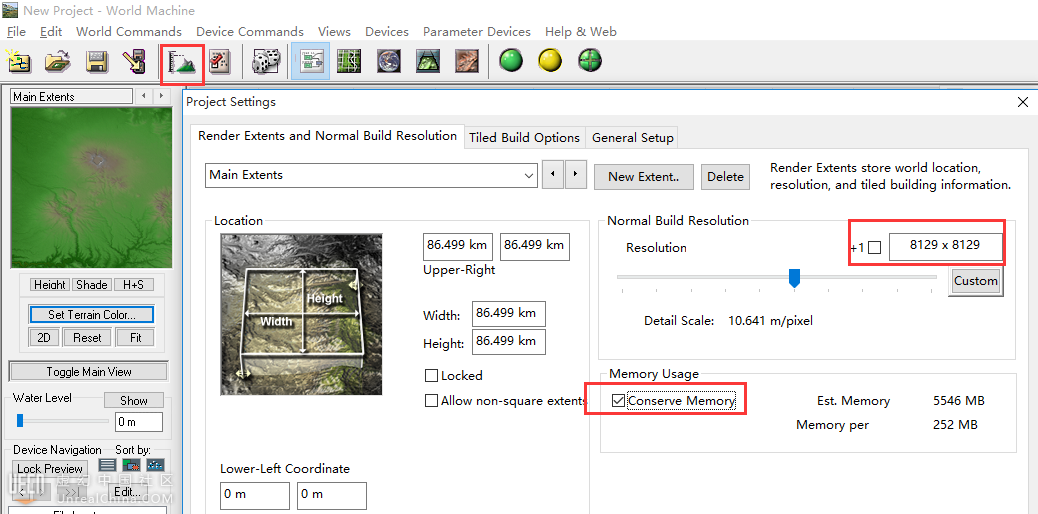Click the terrain preview thumbnail
This screenshot has height=514, width=1038.
(x=92, y=188)
